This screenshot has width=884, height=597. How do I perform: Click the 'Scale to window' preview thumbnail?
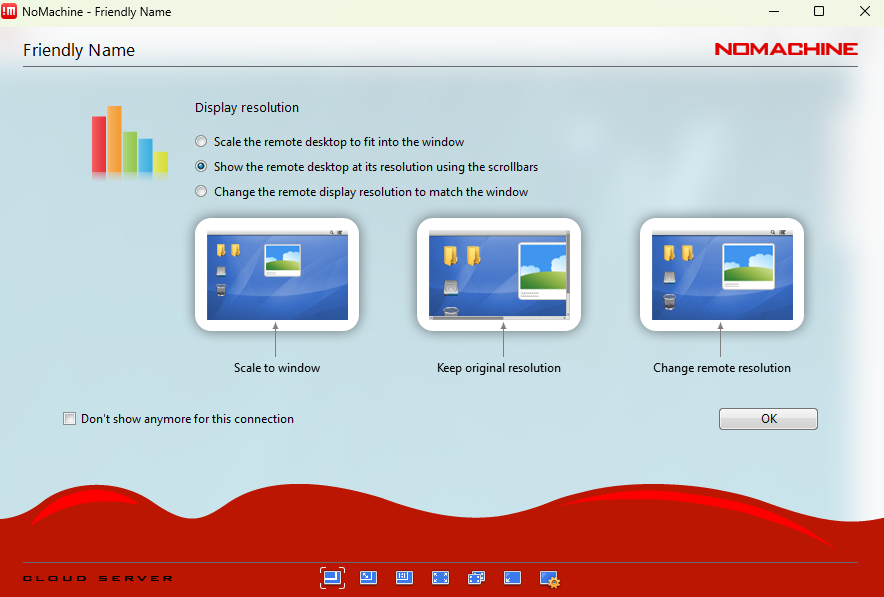(x=277, y=275)
